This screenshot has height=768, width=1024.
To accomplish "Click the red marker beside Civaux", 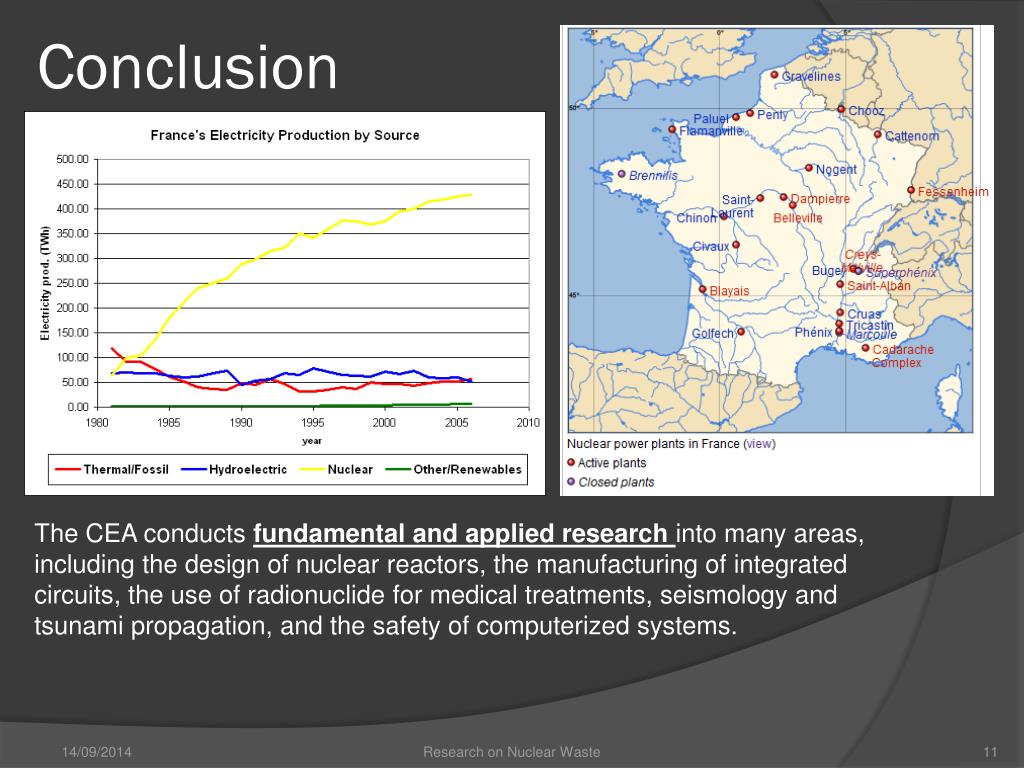I will [736, 245].
